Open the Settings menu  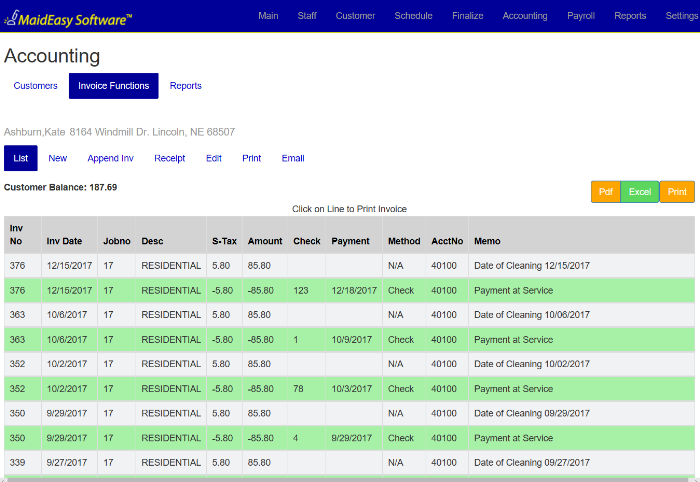coord(682,16)
